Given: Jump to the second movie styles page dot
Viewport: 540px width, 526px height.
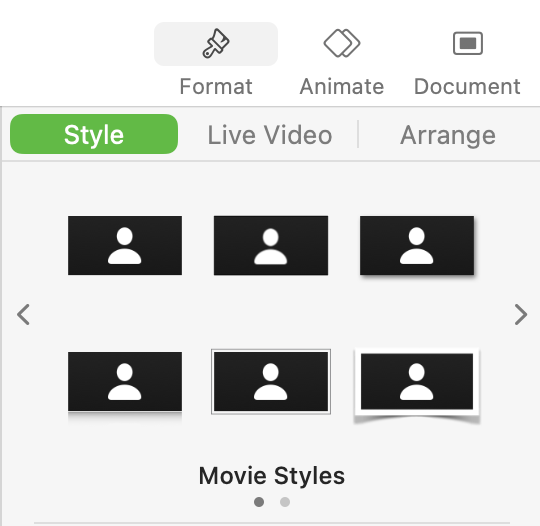Looking at the screenshot, I should coord(285,502).
